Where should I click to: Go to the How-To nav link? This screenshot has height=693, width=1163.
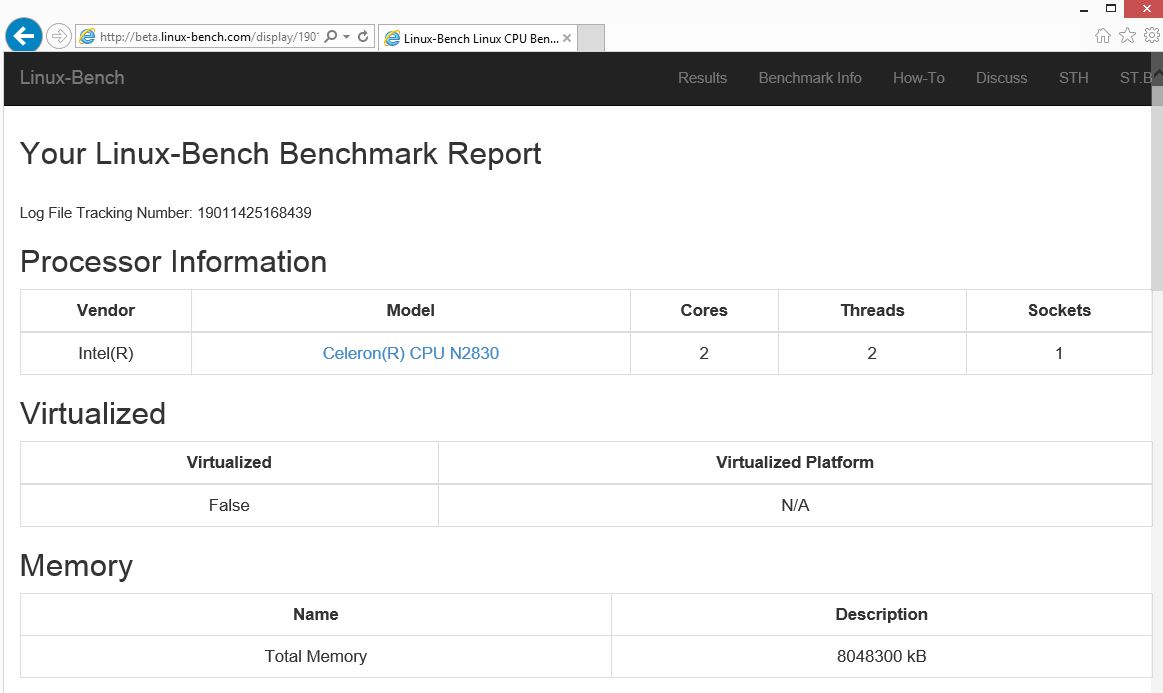pos(918,78)
